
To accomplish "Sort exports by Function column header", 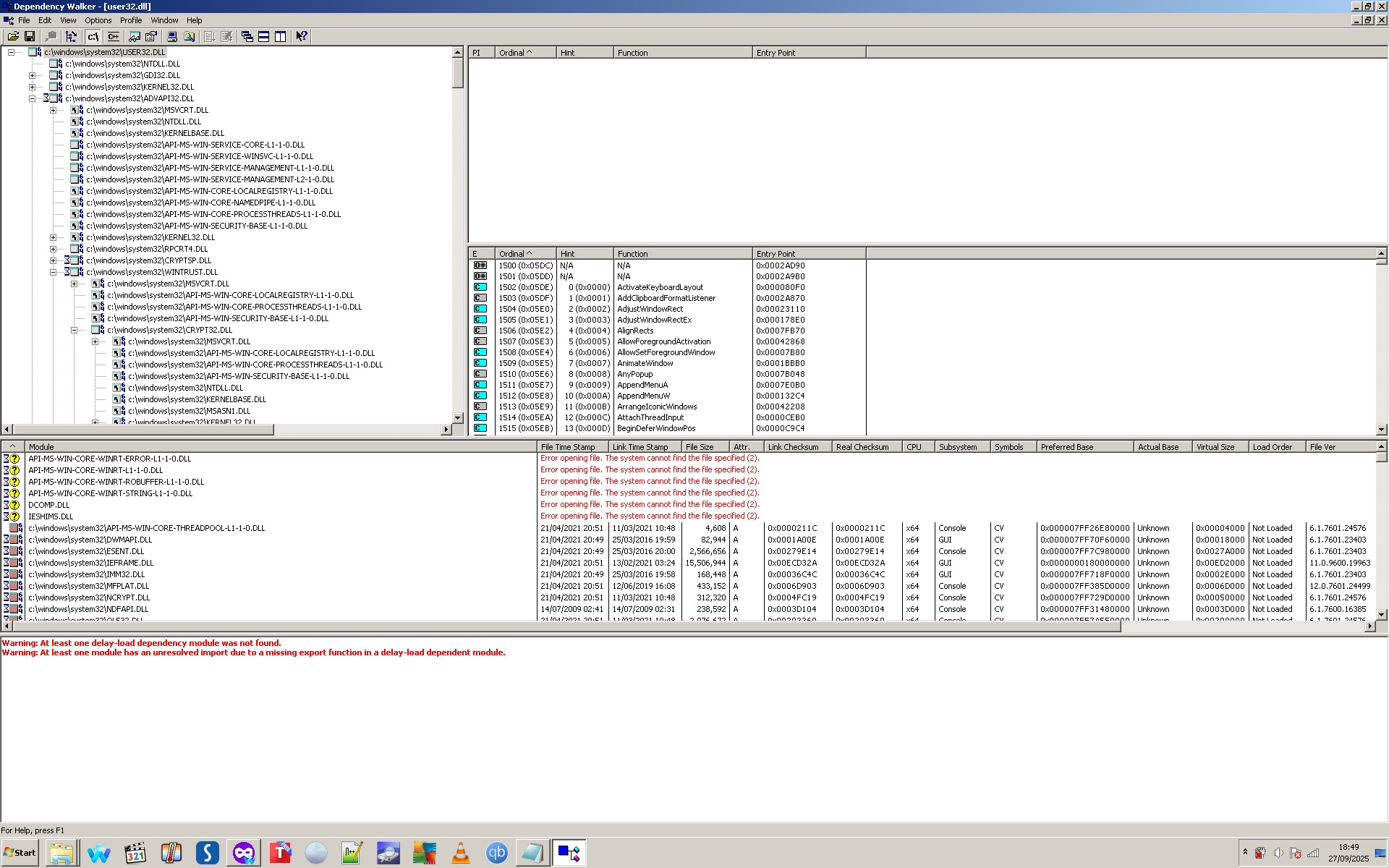I will click(681, 254).
